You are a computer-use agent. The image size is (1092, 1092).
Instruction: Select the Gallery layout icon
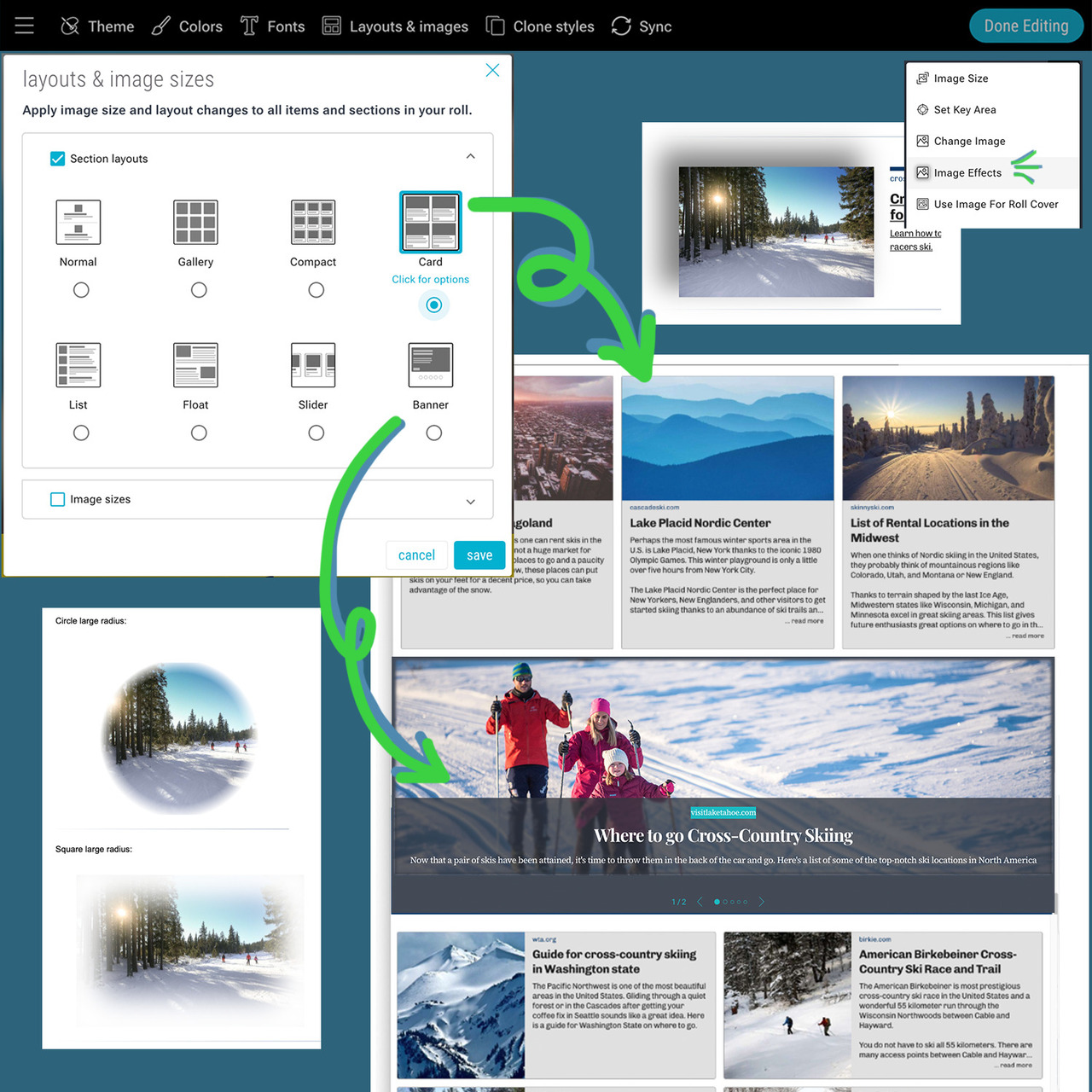click(x=195, y=222)
